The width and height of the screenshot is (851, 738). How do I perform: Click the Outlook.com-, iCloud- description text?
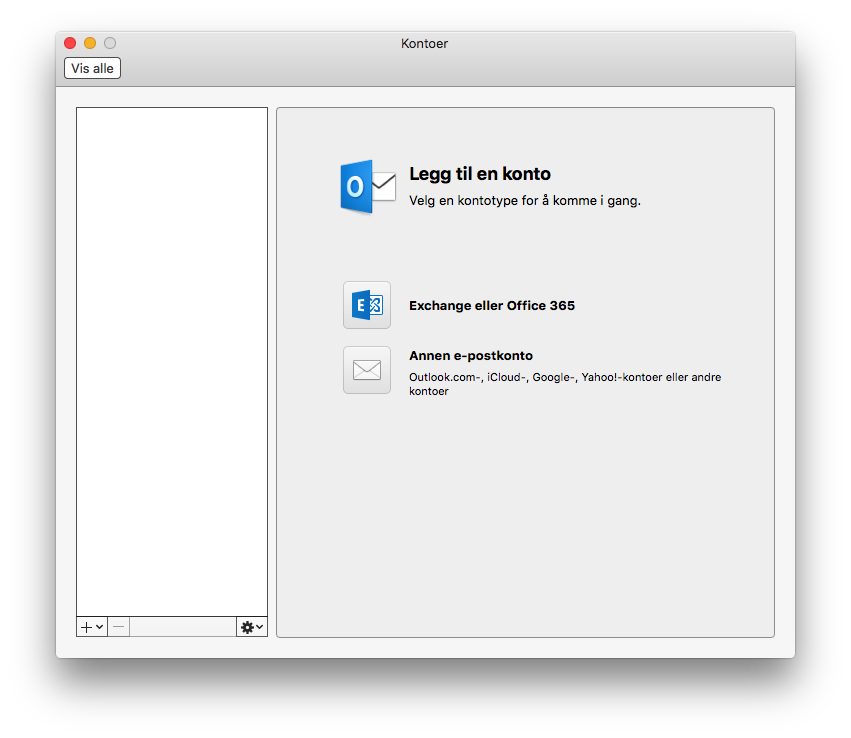click(x=565, y=384)
